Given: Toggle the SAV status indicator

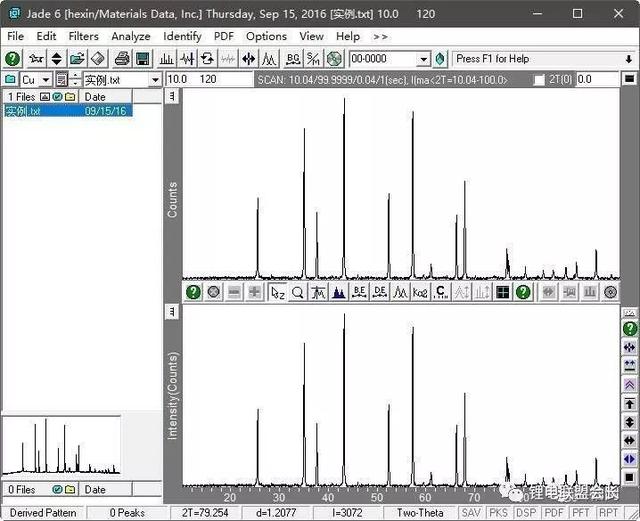Looking at the screenshot, I should tap(471, 513).
